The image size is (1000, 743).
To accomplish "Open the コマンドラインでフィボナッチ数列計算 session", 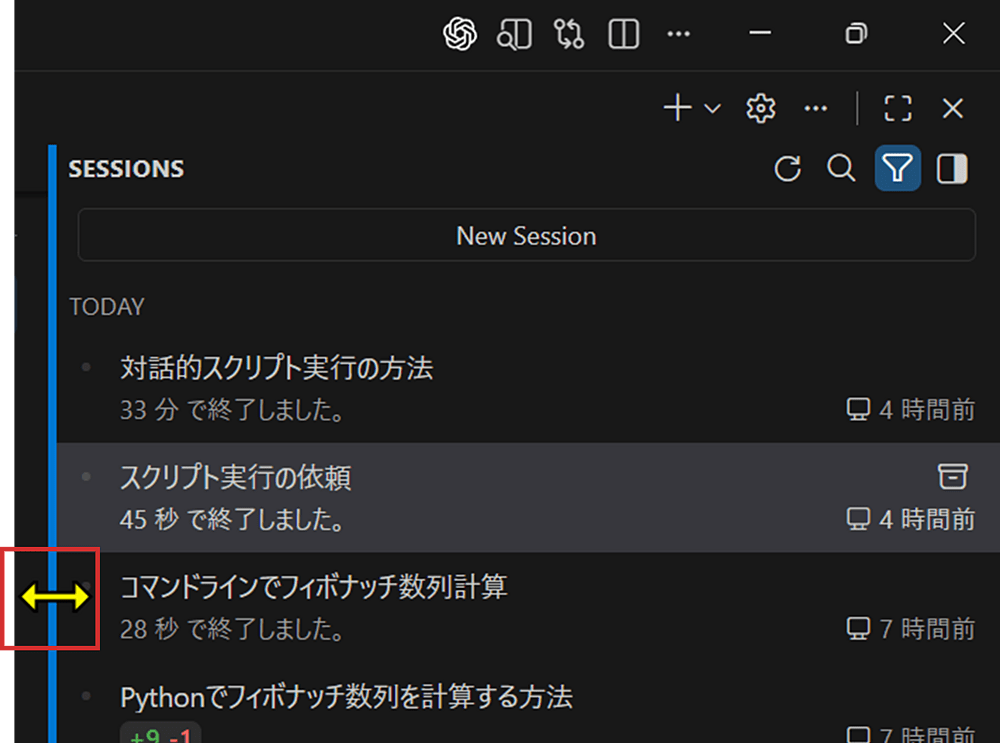I will (312, 588).
